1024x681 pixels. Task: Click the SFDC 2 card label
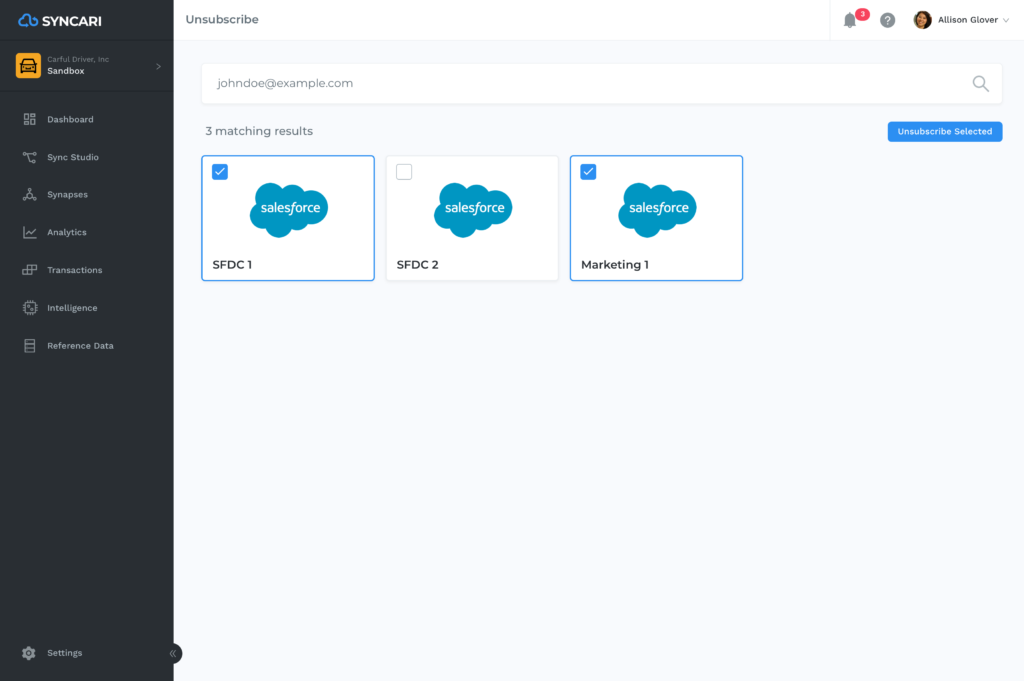(x=417, y=264)
